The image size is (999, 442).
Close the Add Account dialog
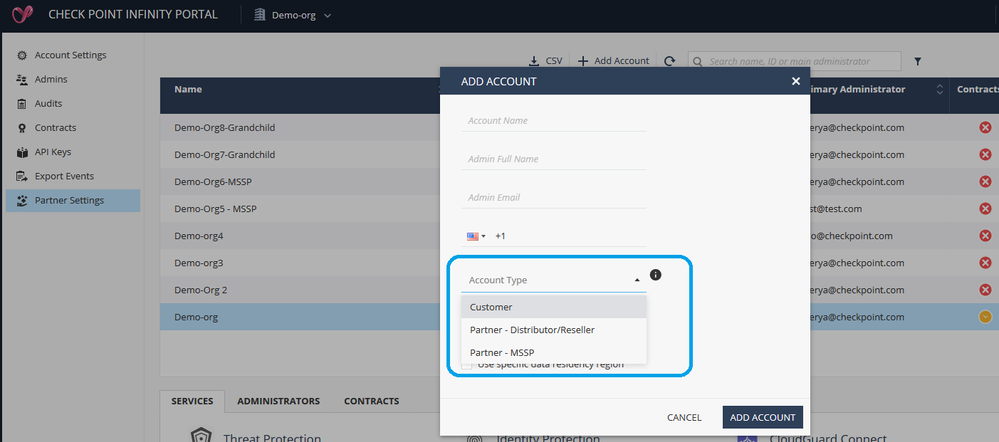[795, 81]
